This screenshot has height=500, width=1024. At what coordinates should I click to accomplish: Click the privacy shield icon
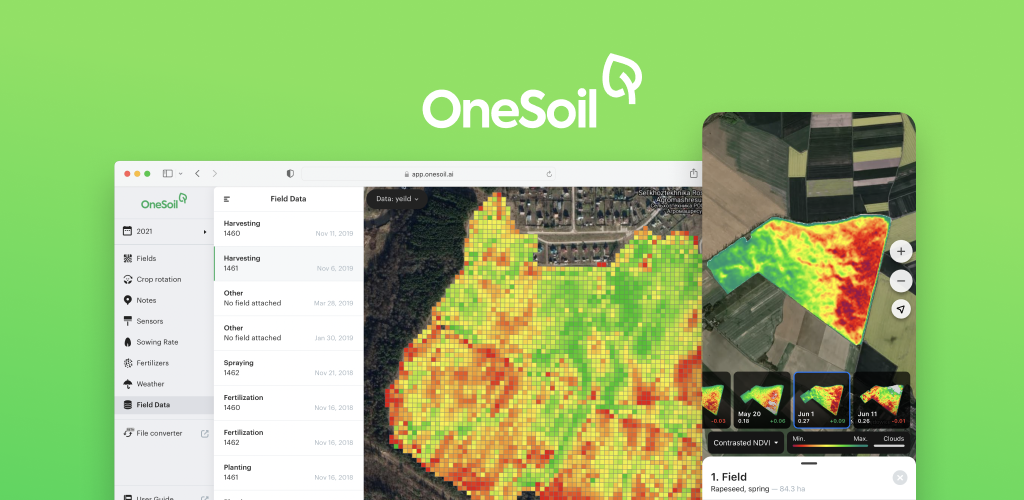(x=290, y=174)
